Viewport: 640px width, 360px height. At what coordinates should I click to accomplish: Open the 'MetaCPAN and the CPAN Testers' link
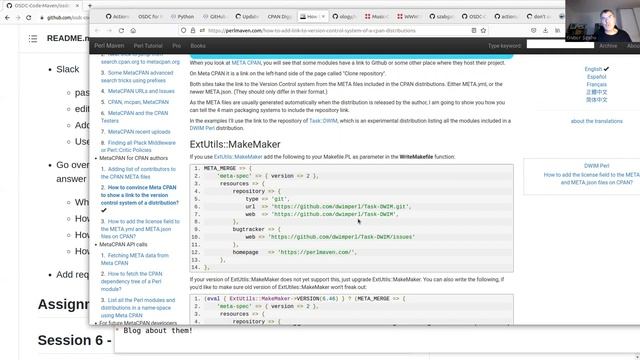click(x=134, y=117)
